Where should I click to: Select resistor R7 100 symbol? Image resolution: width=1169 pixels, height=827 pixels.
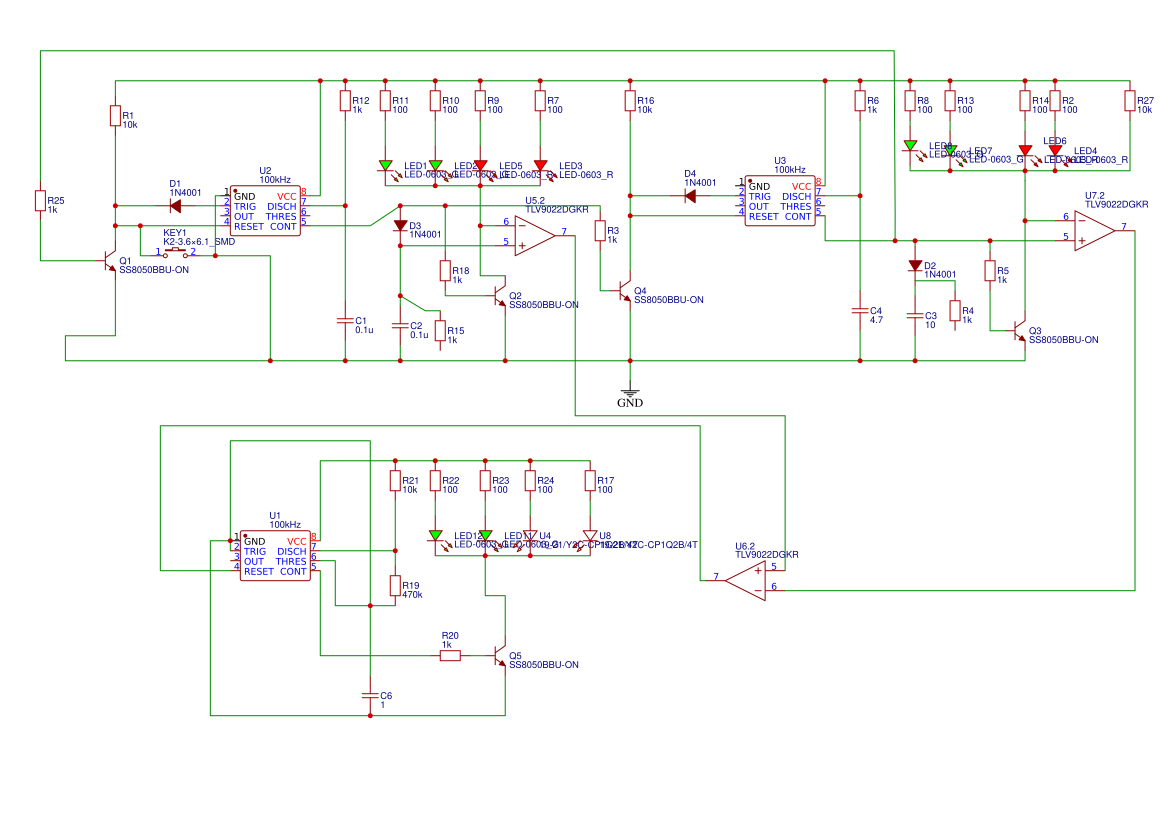[541, 101]
